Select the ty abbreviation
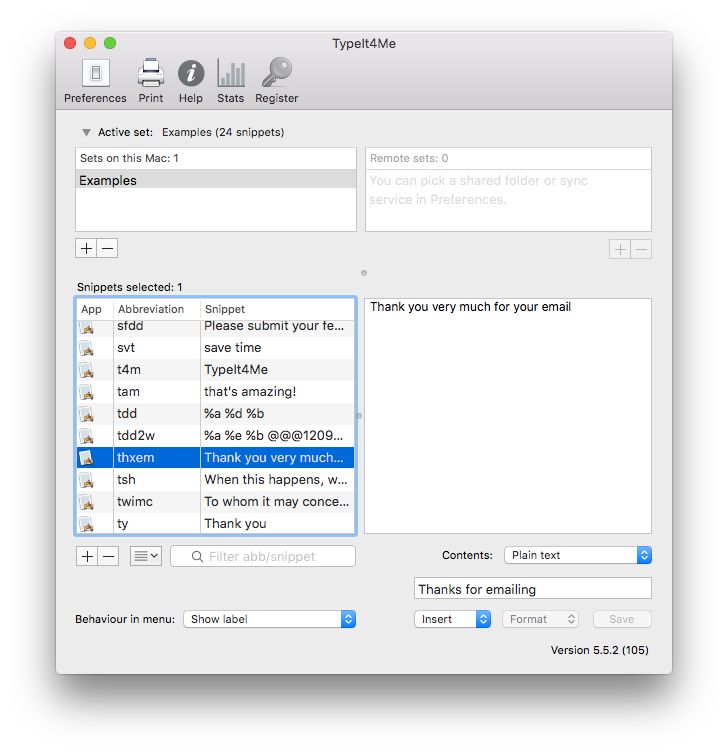The height and width of the screenshot is (754, 728). click(x=123, y=524)
